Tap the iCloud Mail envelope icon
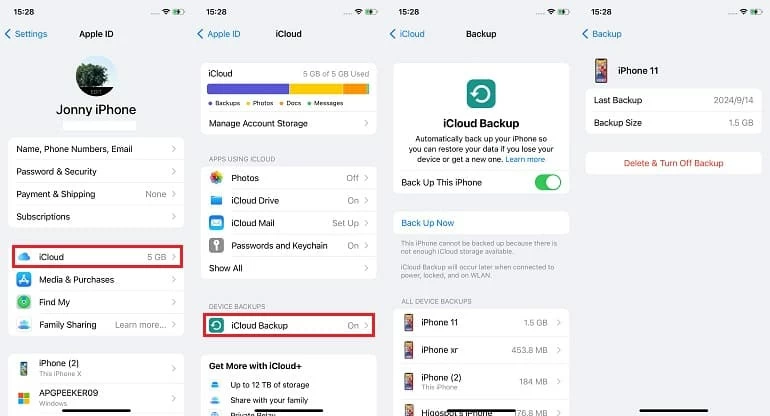This screenshot has height=416, width=770. 217,223
